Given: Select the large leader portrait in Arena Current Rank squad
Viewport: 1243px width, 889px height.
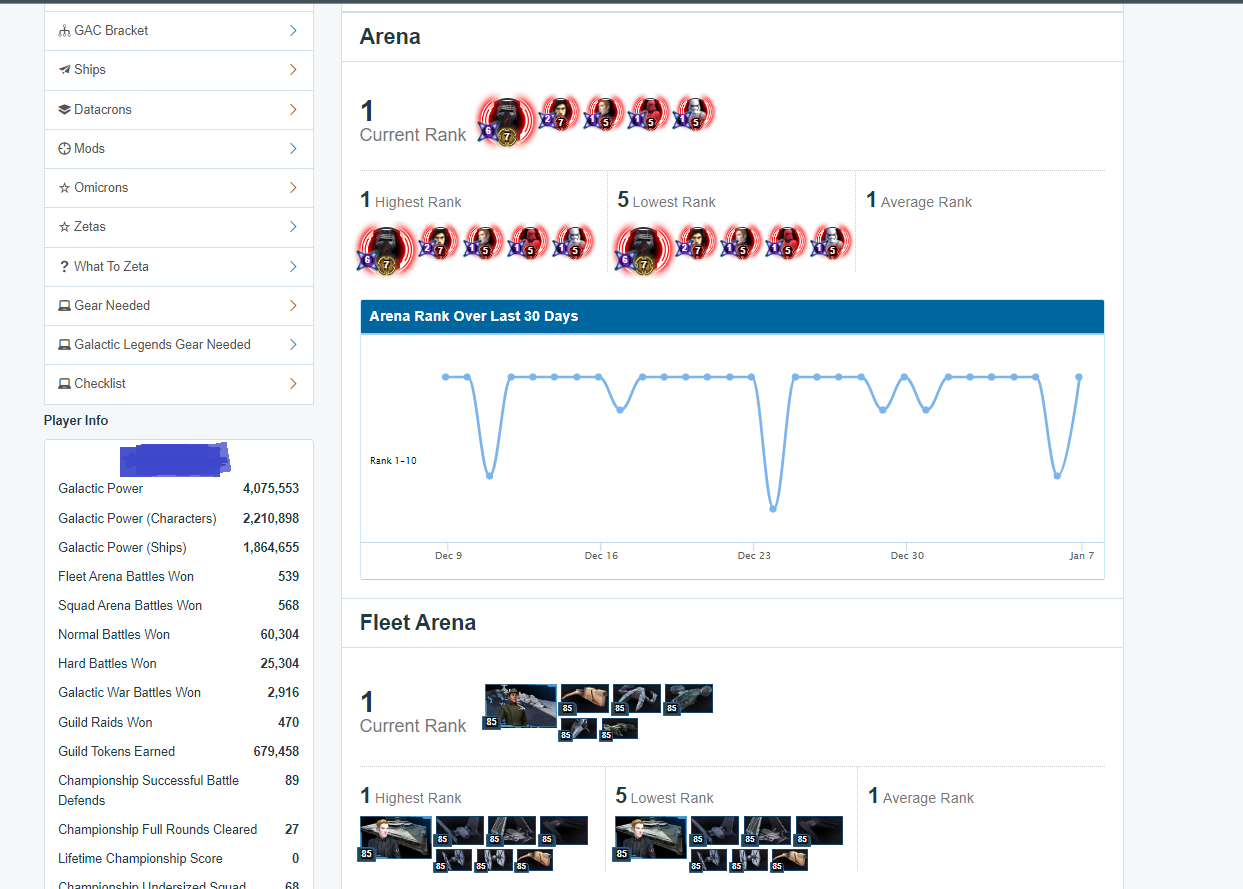Looking at the screenshot, I should pos(507,122).
